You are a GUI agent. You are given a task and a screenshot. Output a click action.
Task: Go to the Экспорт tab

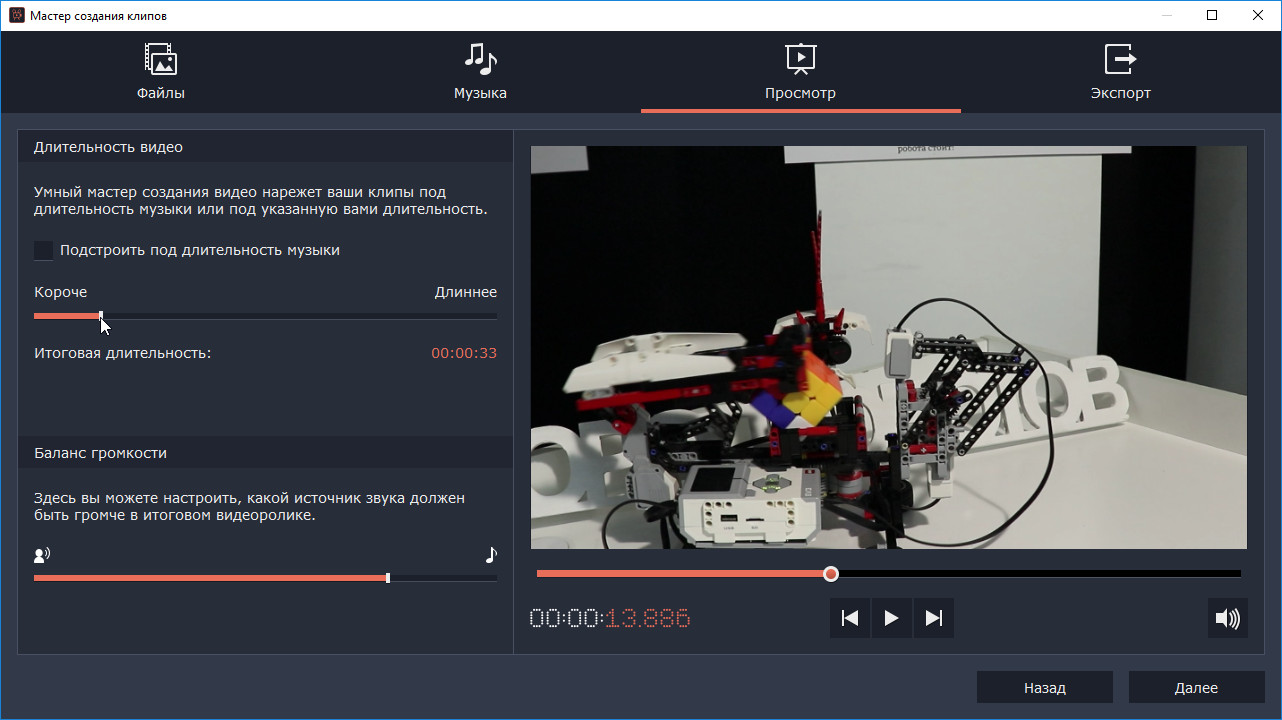click(1120, 93)
